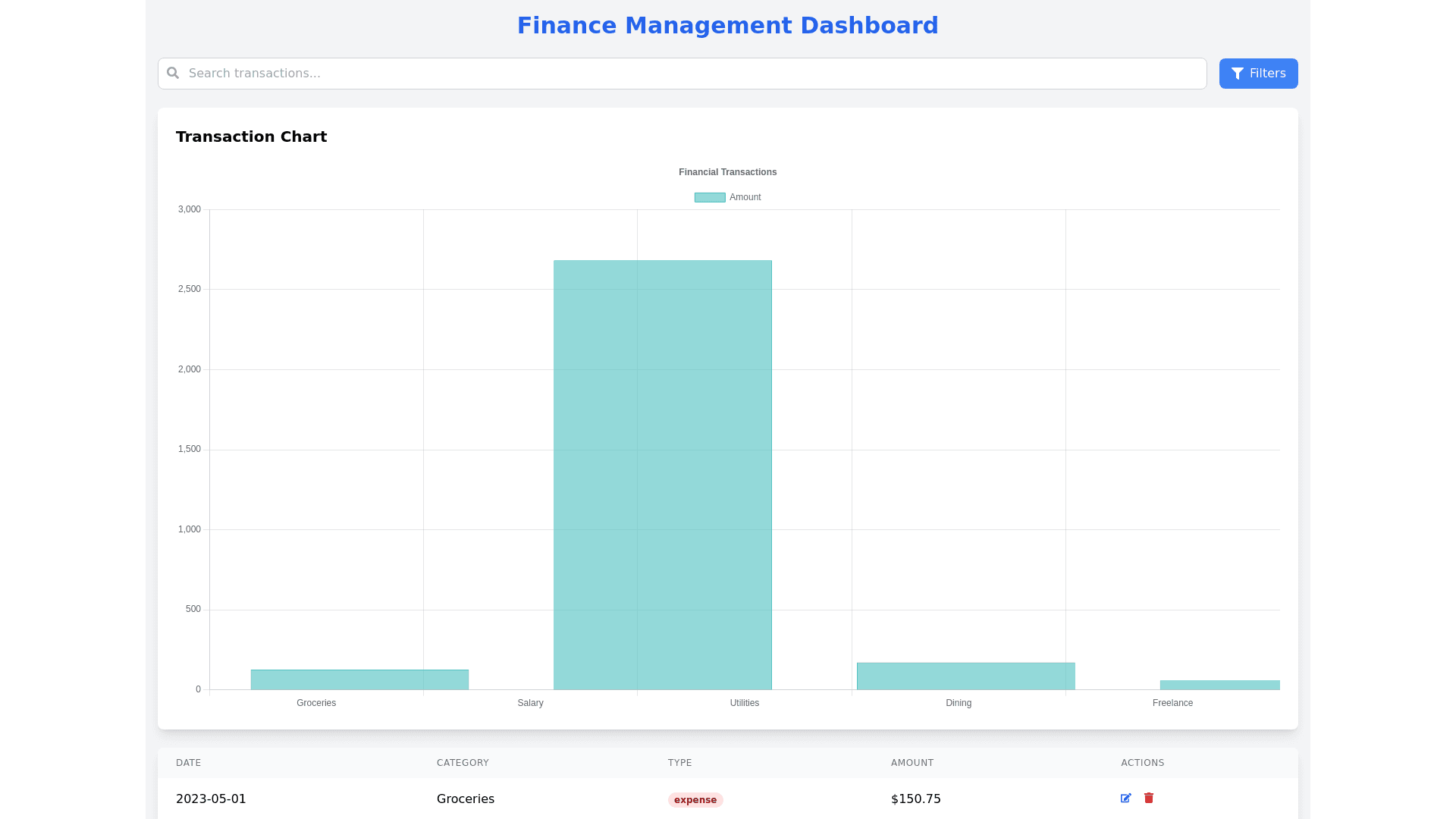This screenshot has height=819, width=1456.
Task: Click the red expense type badge
Action: (695, 800)
